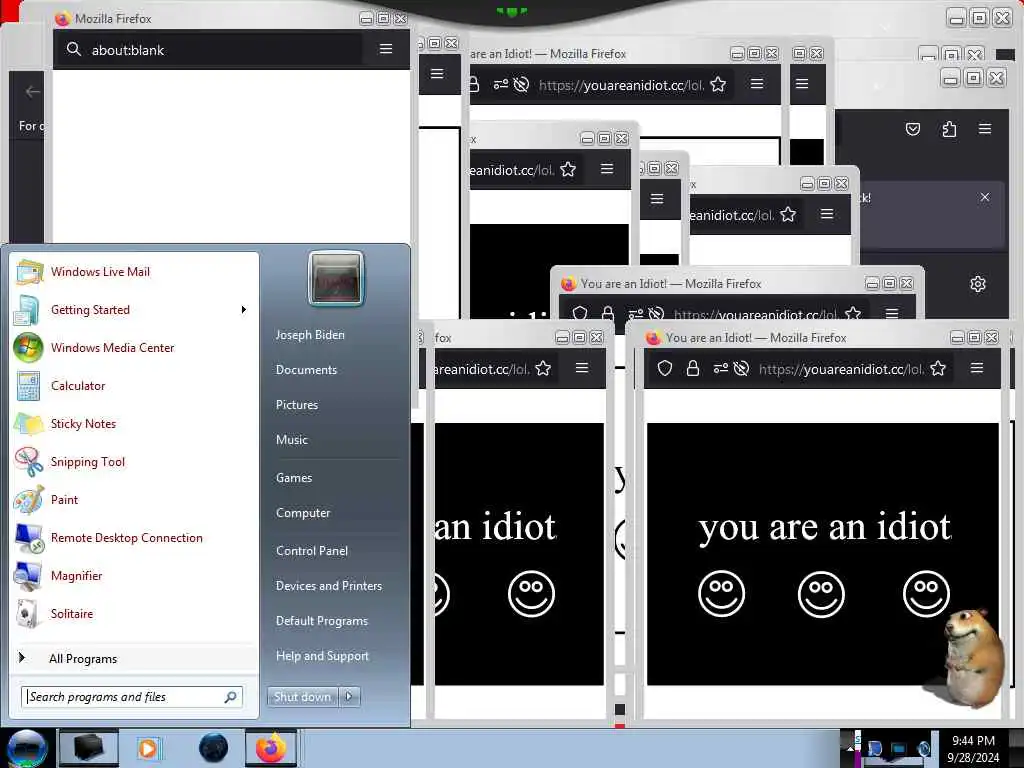Image resolution: width=1024 pixels, height=768 pixels.
Task: Open Documents from Start menu
Action: tap(306, 370)
